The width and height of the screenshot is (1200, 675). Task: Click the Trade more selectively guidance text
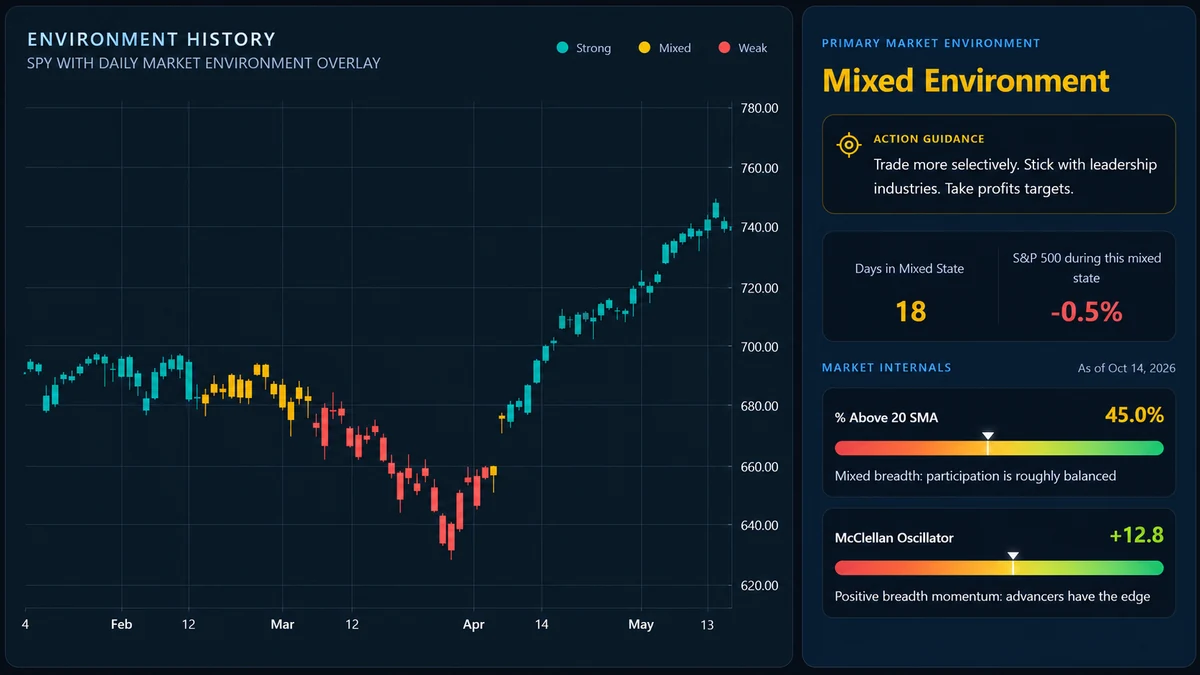coord(1015,176)
